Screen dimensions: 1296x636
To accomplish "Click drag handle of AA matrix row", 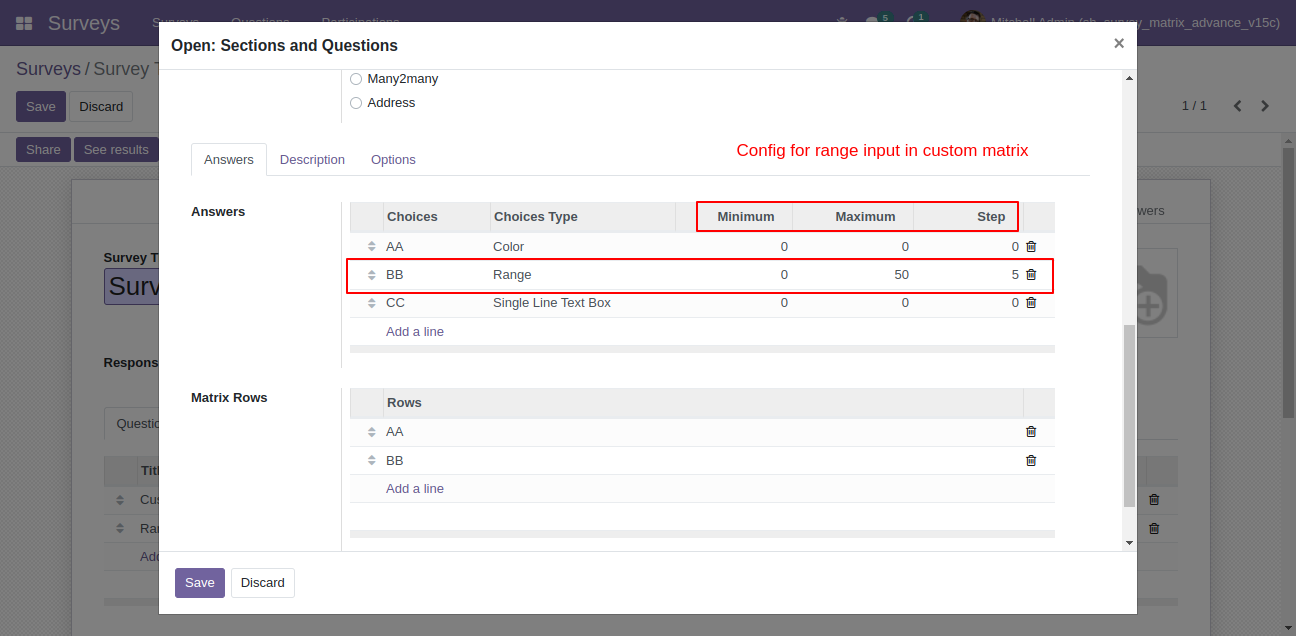I will tap(371, 432).
